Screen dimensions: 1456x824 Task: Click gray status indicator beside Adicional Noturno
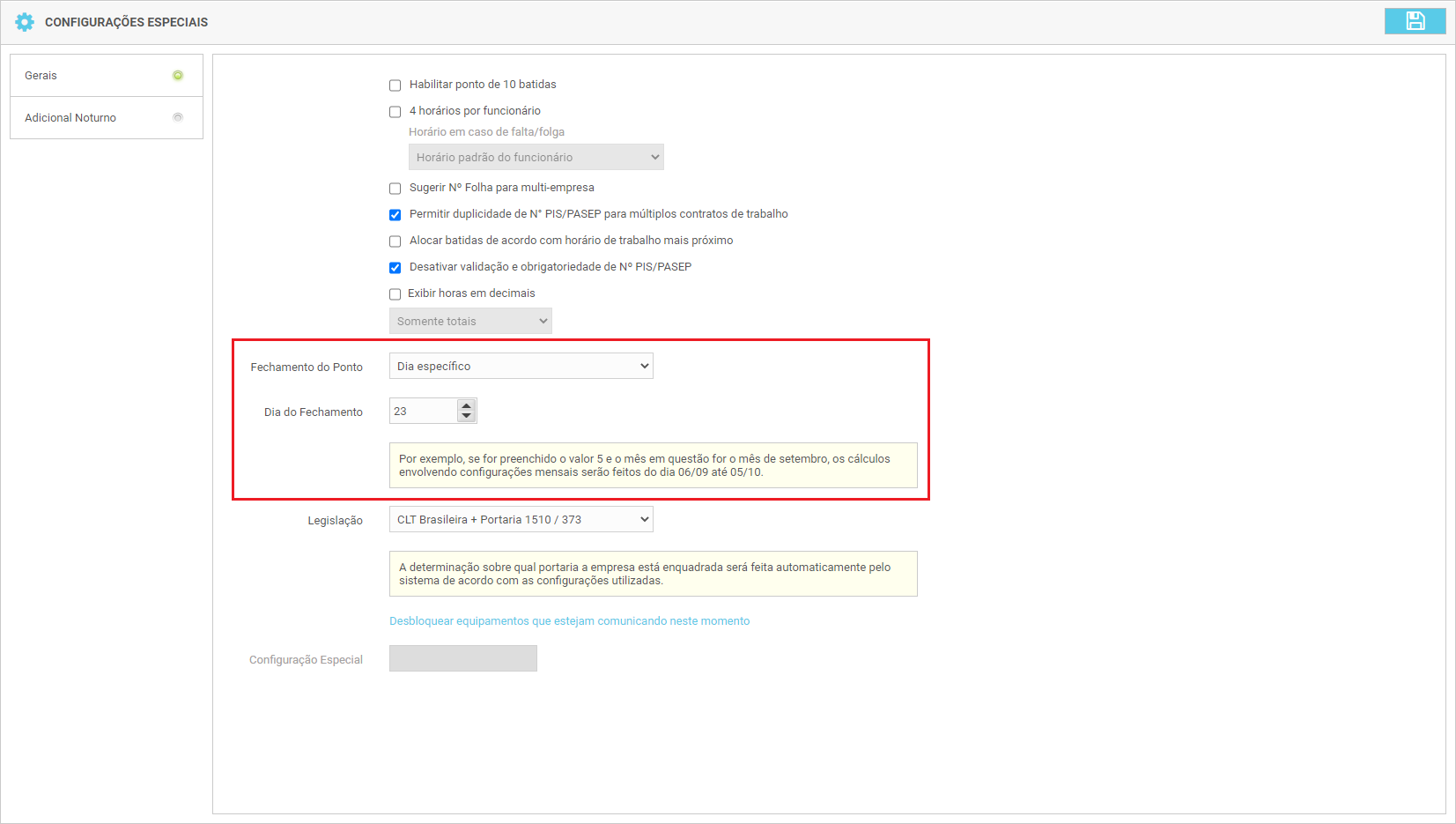[178, 117]
